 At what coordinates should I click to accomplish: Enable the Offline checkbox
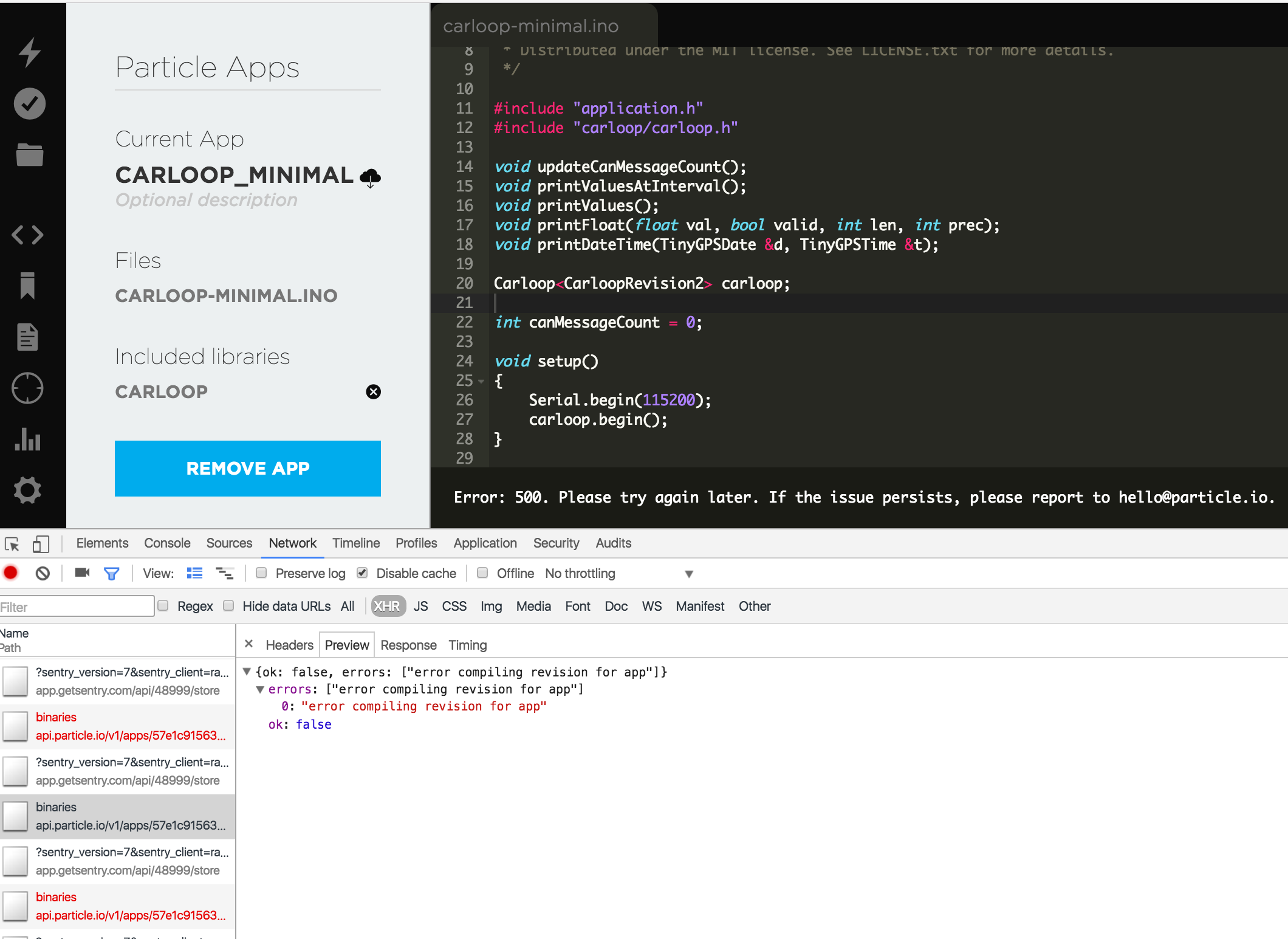point(482,573)
